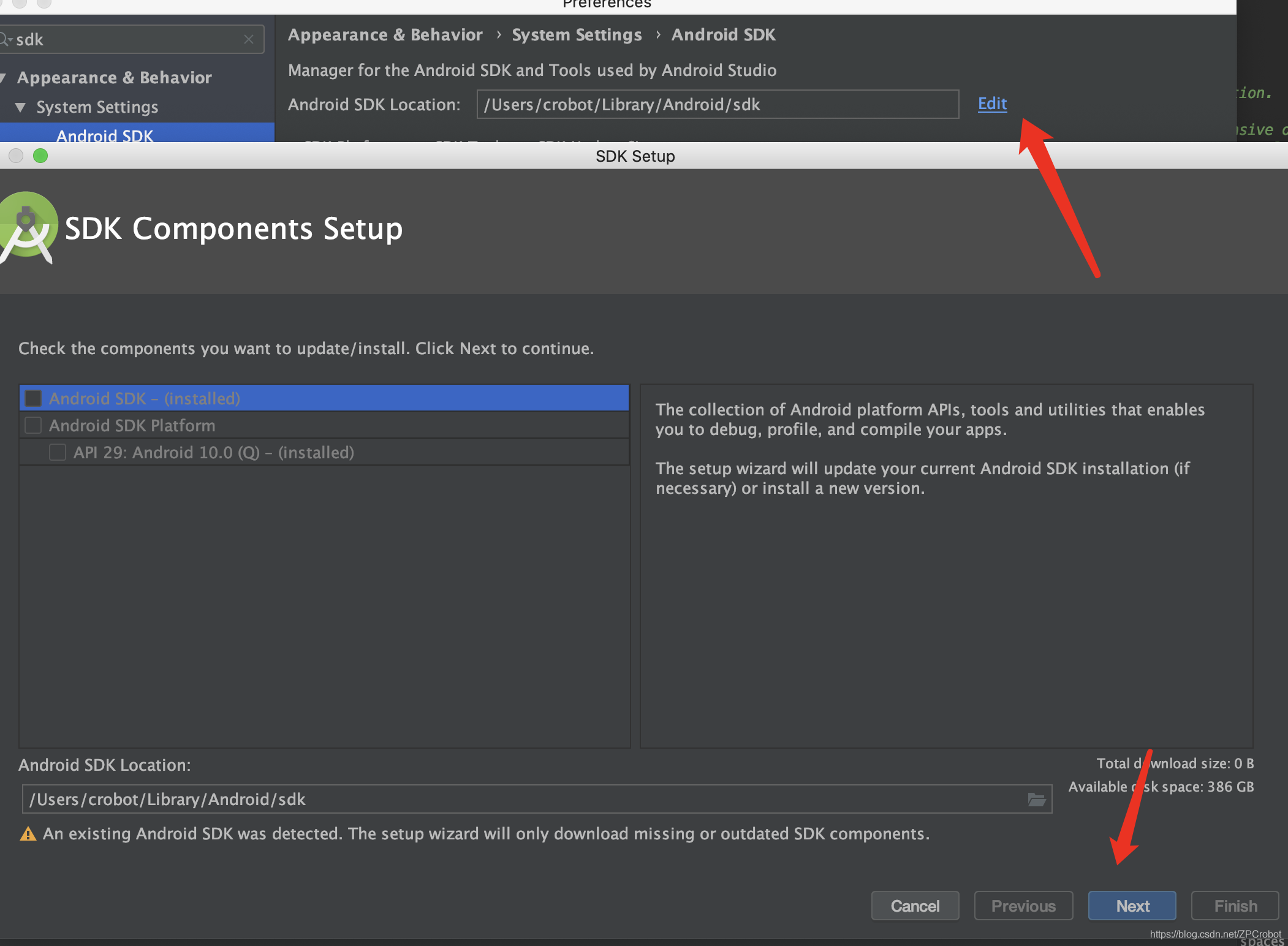Click the SDK location path field in wizard
Image resolution: width=1288 pixels, height=946 pixels.
[x=521, y=799]
